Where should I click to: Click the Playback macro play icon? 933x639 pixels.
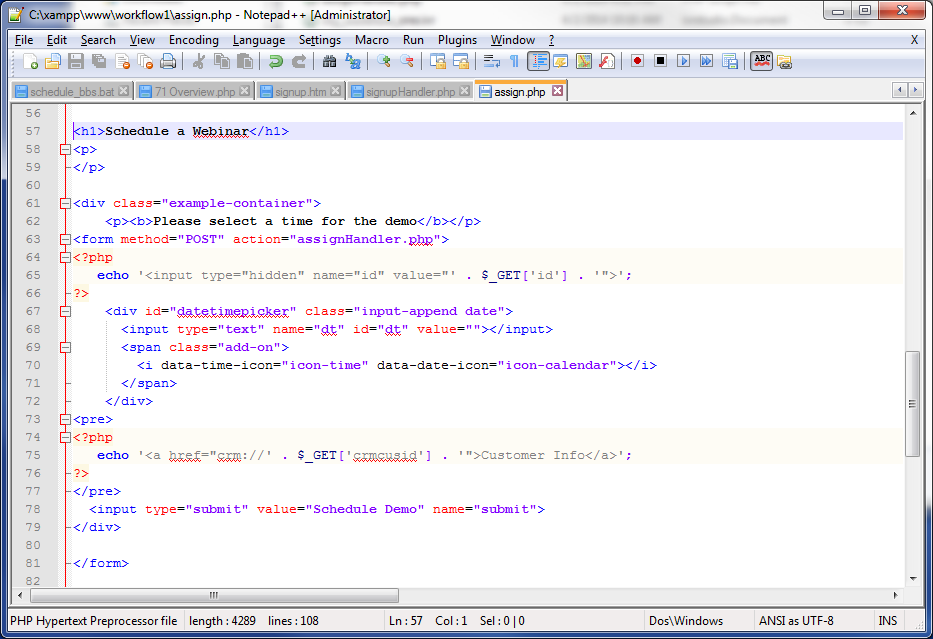pyautogui.click(x=683, y=62)
